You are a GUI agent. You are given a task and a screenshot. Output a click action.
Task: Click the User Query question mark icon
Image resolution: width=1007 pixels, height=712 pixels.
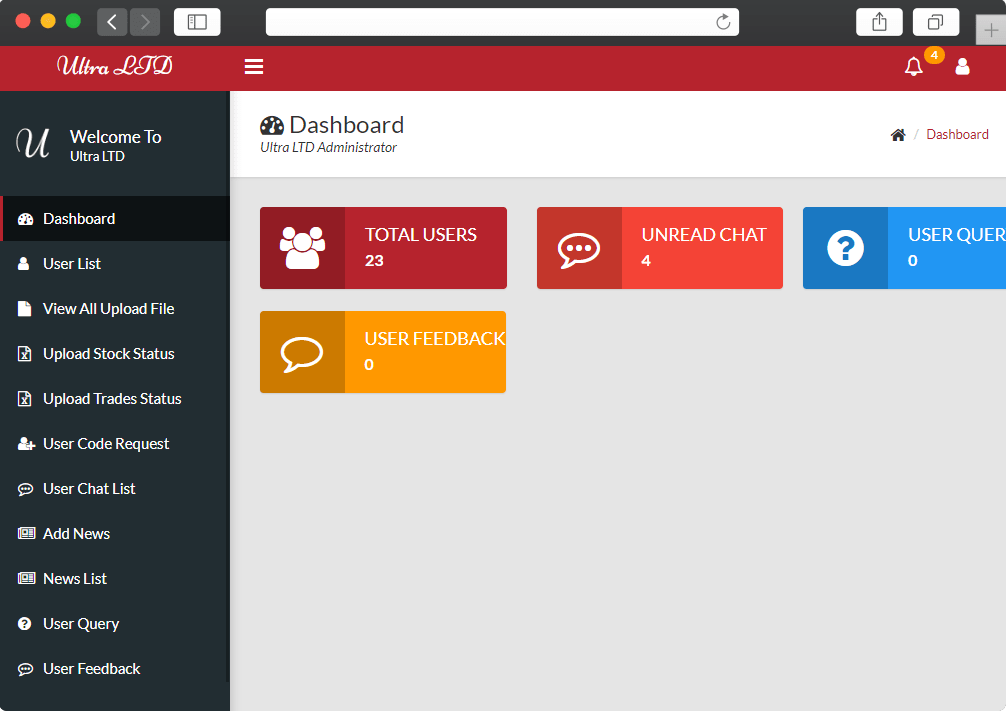point(845,248)
